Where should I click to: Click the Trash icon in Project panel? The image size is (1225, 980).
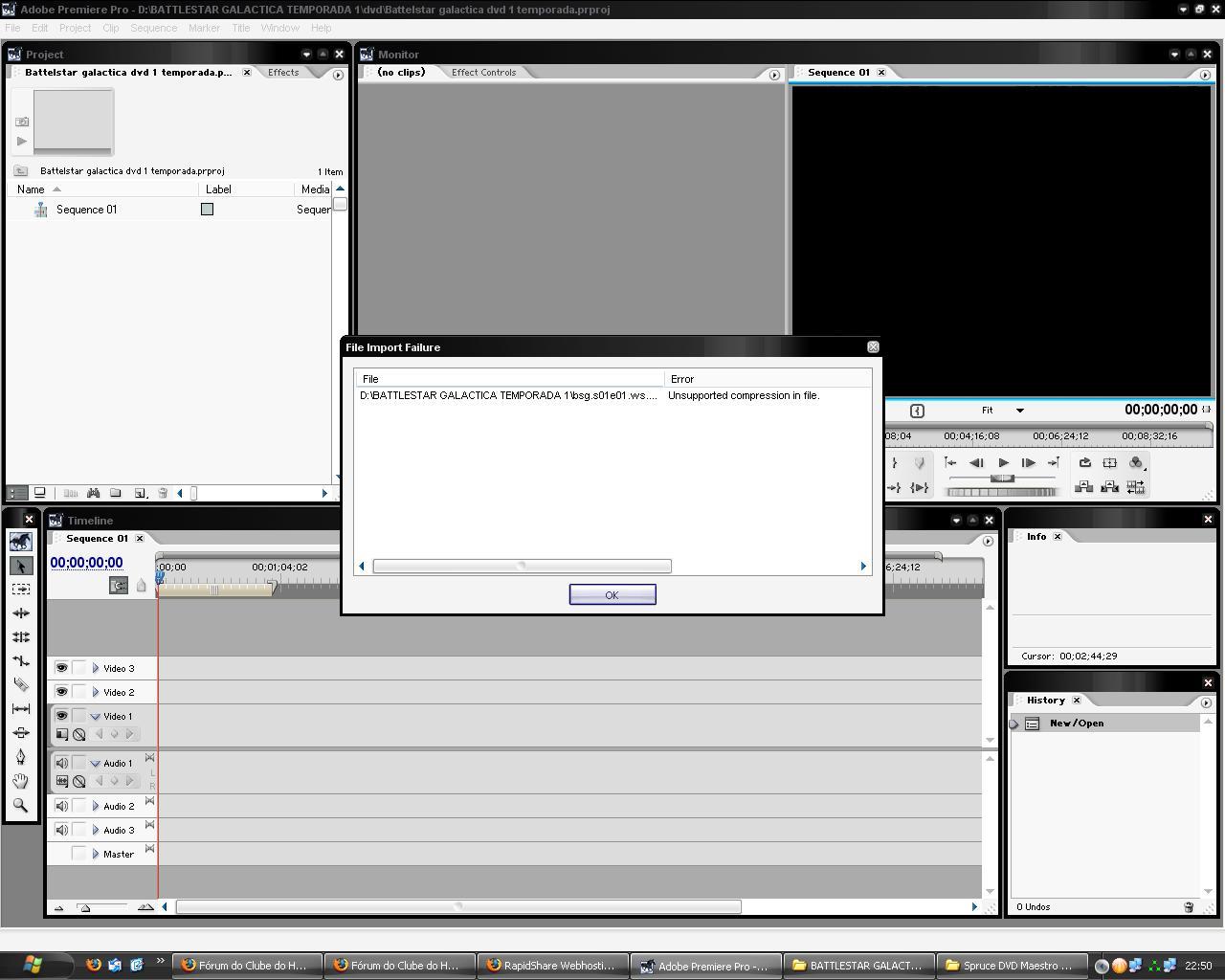163,493
